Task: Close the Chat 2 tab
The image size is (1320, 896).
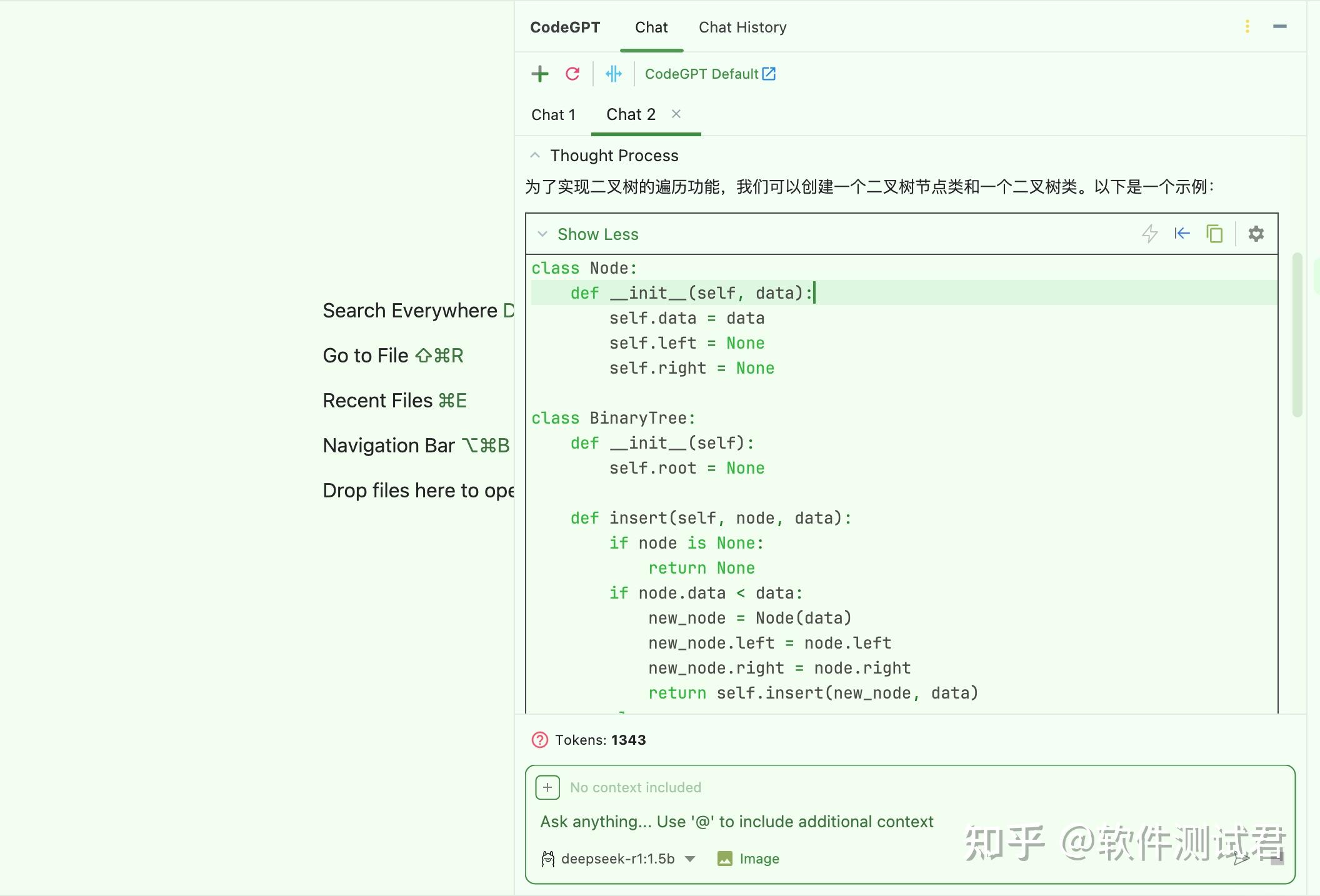Action: [677, 114]
